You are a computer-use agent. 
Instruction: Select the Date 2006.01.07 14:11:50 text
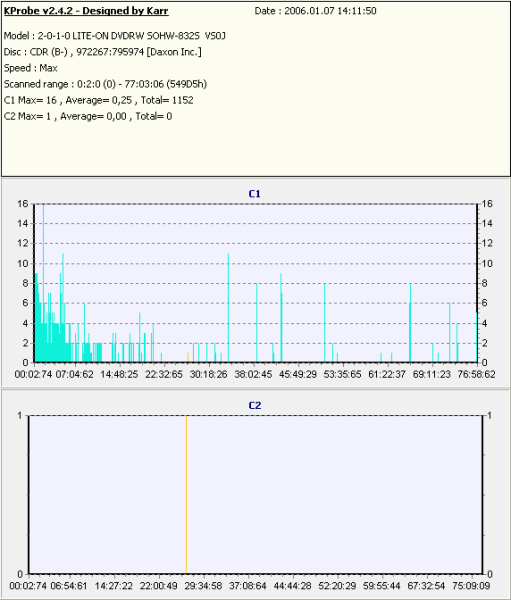point(315,11)
